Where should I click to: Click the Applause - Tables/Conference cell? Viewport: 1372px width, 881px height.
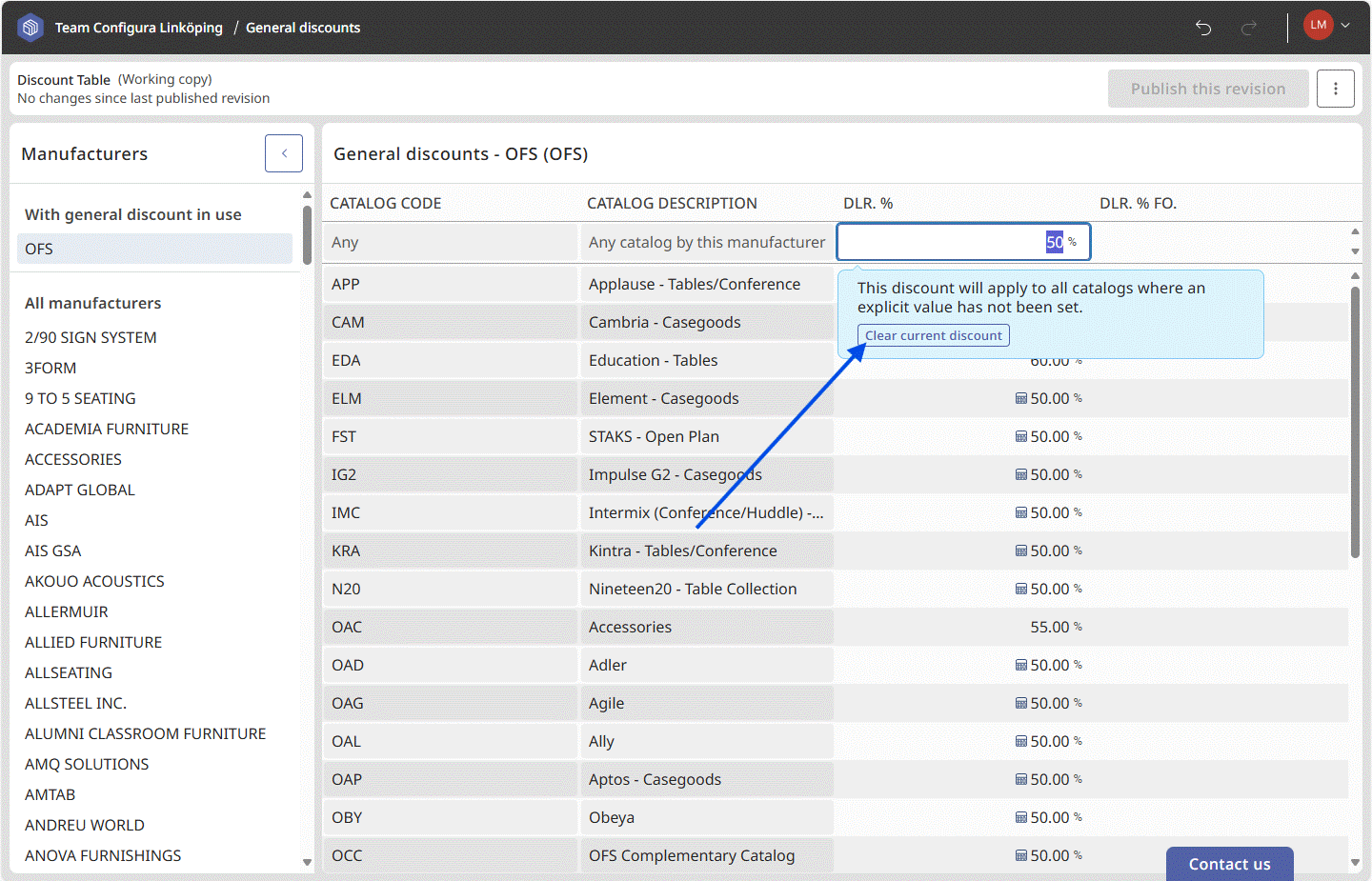pos(706,284)
